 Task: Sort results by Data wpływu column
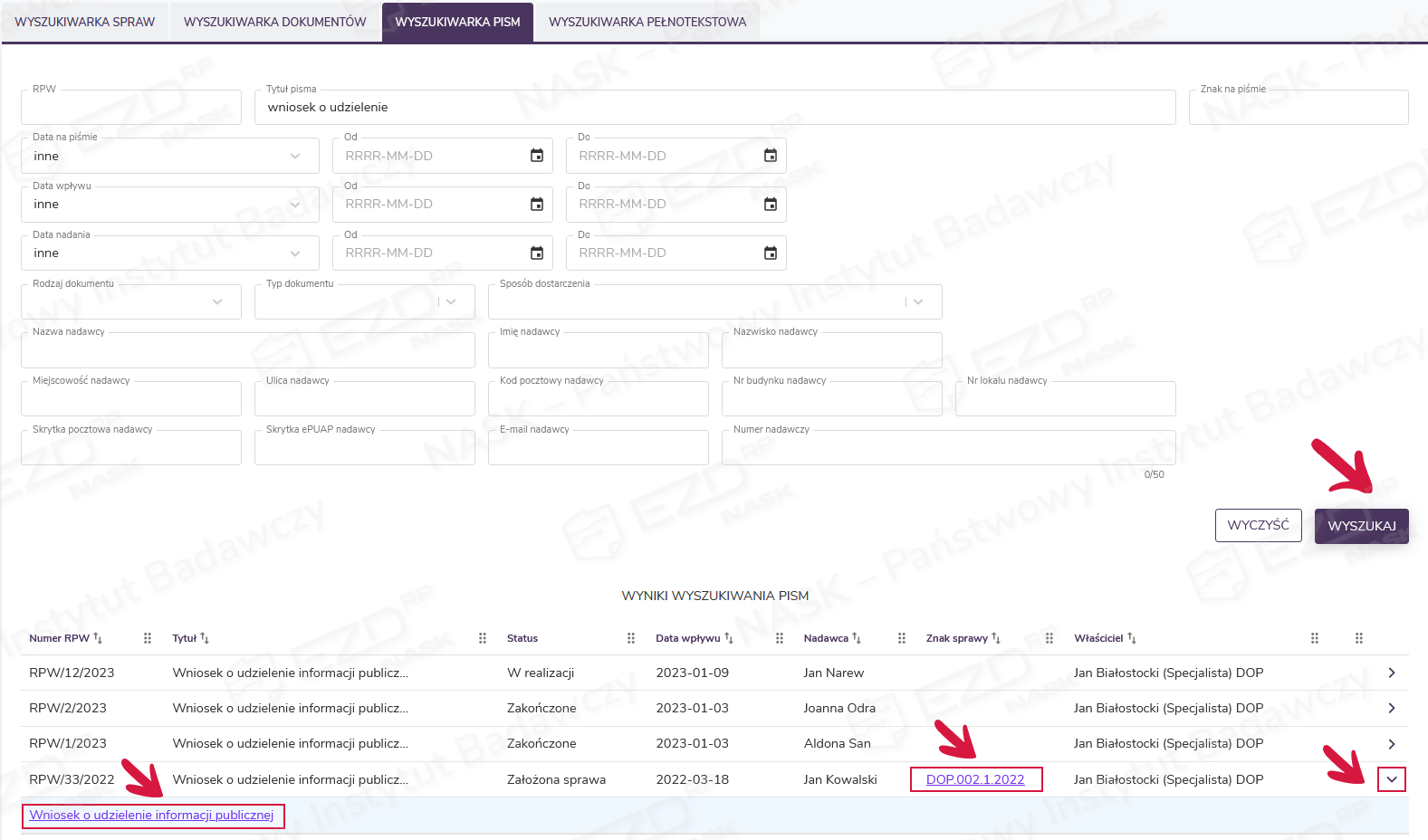[729, 638]
